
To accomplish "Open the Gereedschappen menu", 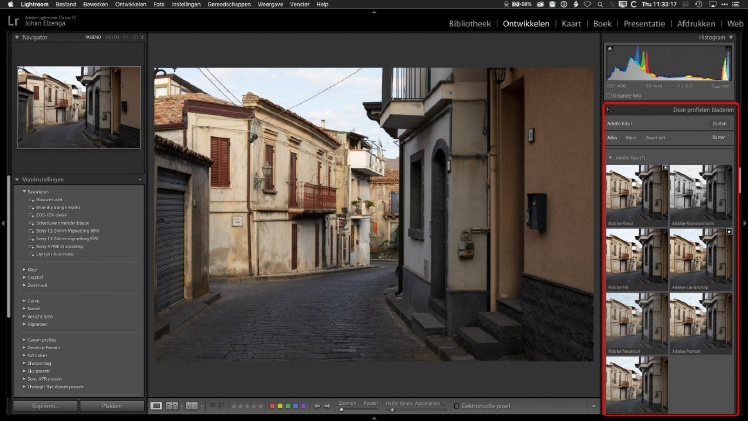I will (x=229, y=4).
